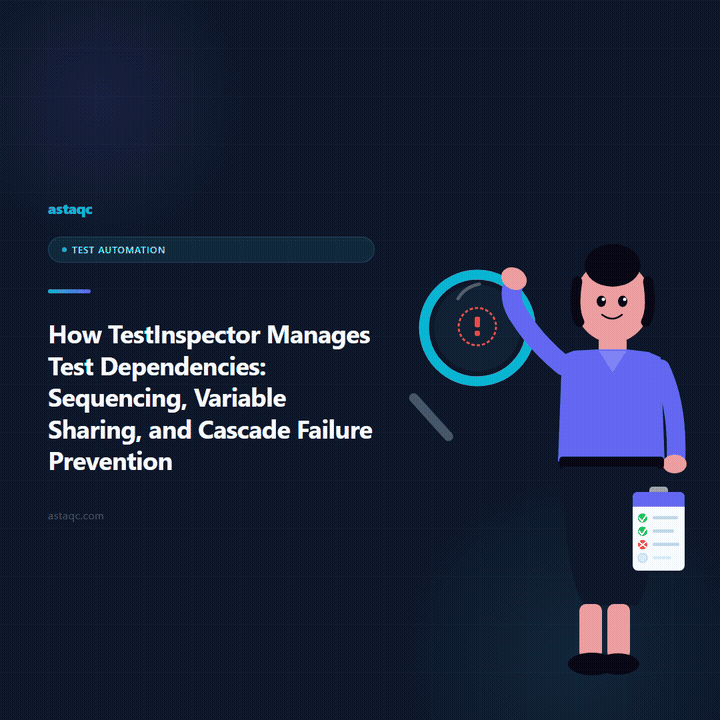This screenshot has width=720, height=720.
Task: Click the second green checkmark on clipboard
Action: pos(642,531)
